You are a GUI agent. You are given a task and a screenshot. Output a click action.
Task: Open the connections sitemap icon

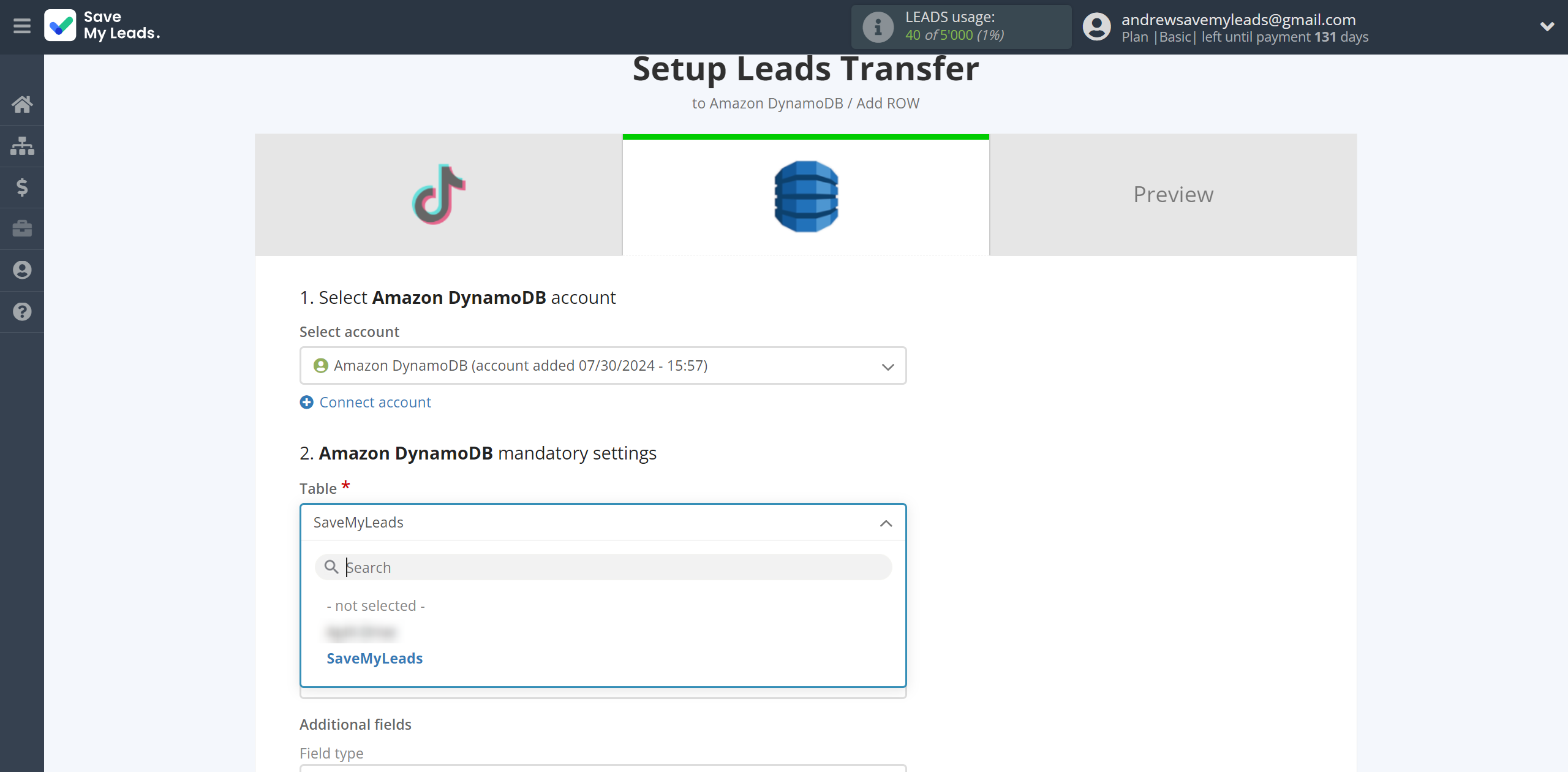(x=22, y=146)
